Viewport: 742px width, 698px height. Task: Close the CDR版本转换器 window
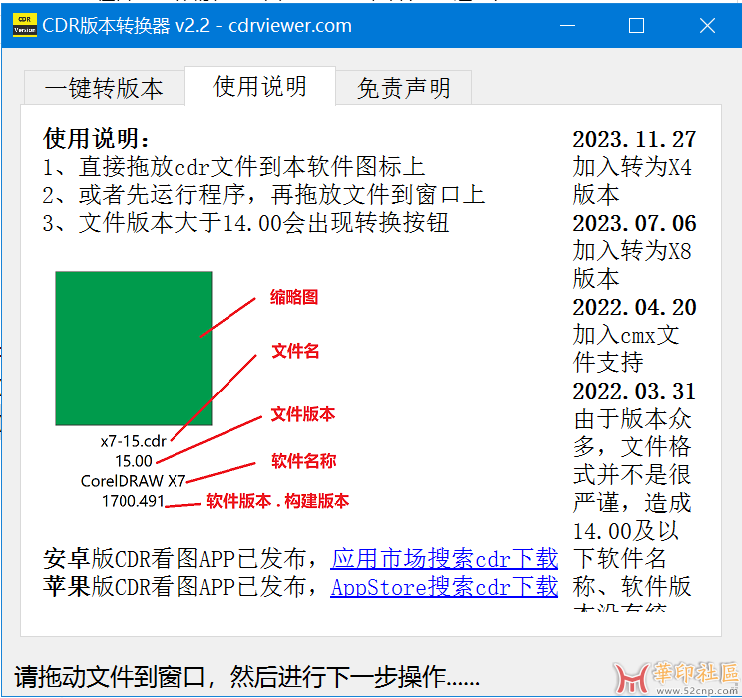tap(706, 26)
